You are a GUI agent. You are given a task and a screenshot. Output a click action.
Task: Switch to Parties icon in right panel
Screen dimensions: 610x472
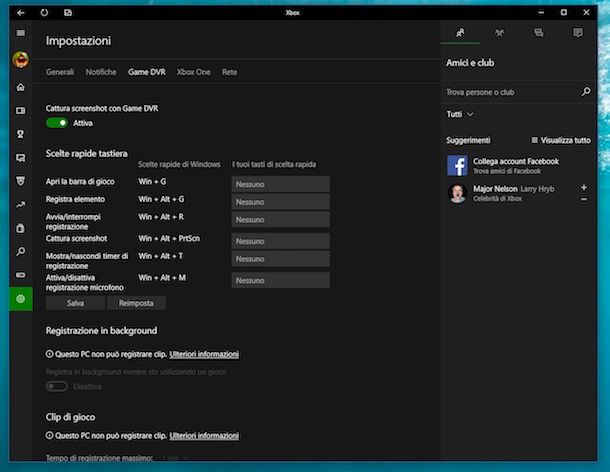click(x=499, y=33)
